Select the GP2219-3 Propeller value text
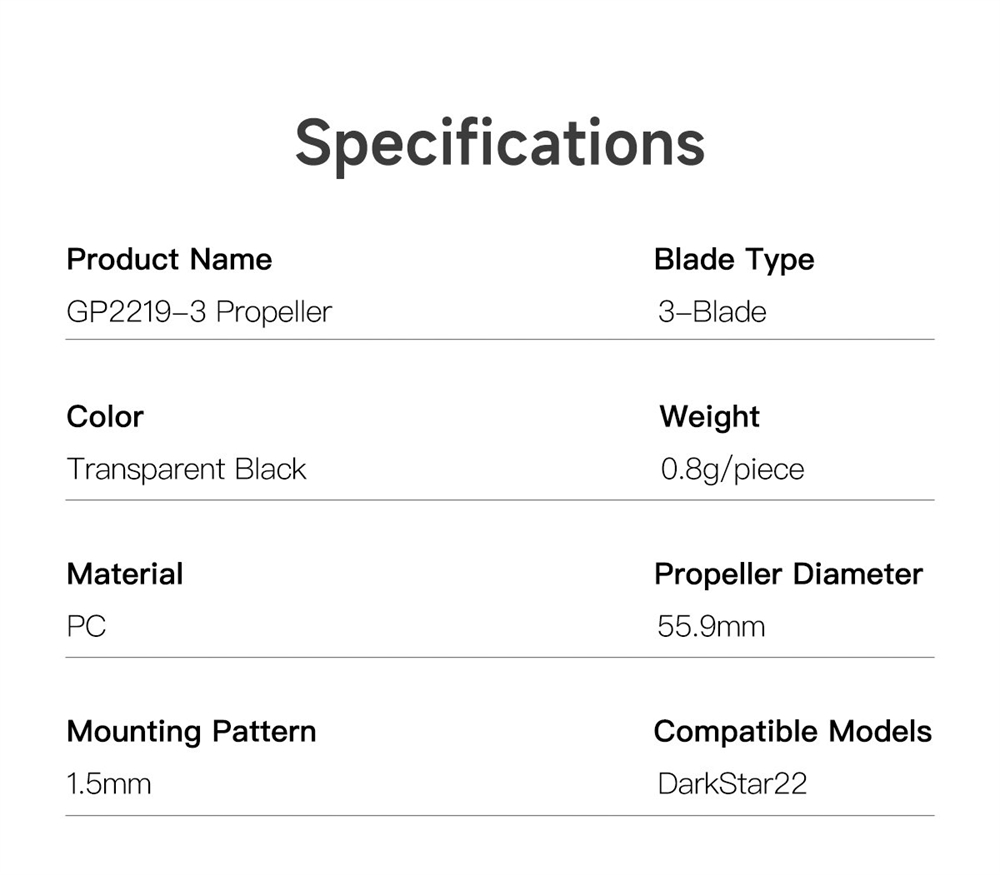Viewport: 1000px width, 875px height. pos(199,312)
